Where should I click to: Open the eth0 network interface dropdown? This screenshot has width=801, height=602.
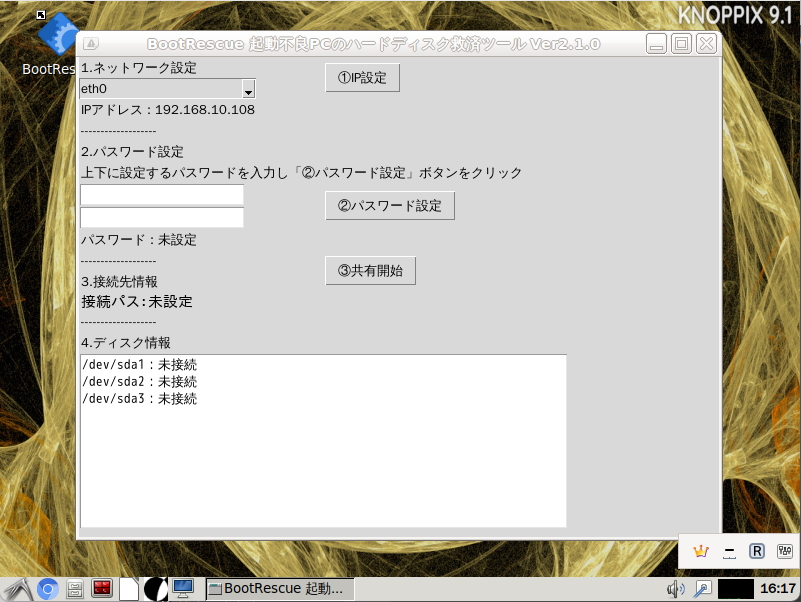pos(248,89)
